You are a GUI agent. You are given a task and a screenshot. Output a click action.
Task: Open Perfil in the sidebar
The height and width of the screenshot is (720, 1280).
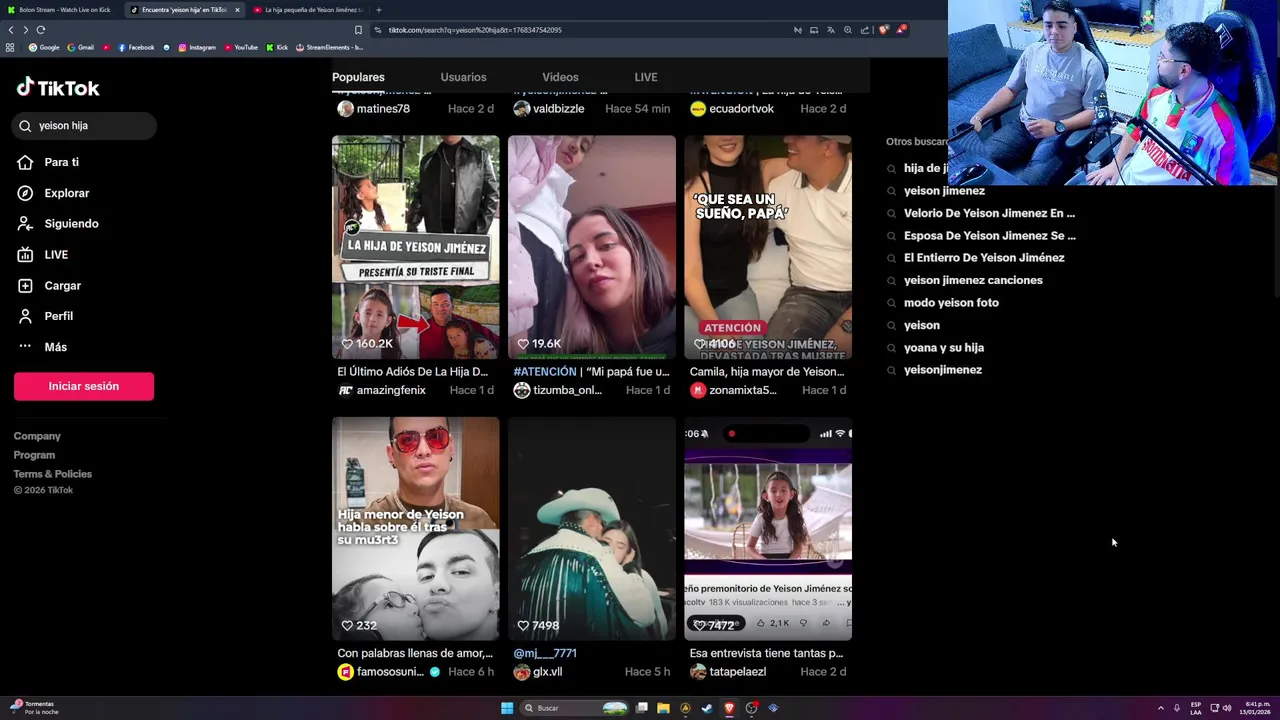pos(45,316)
